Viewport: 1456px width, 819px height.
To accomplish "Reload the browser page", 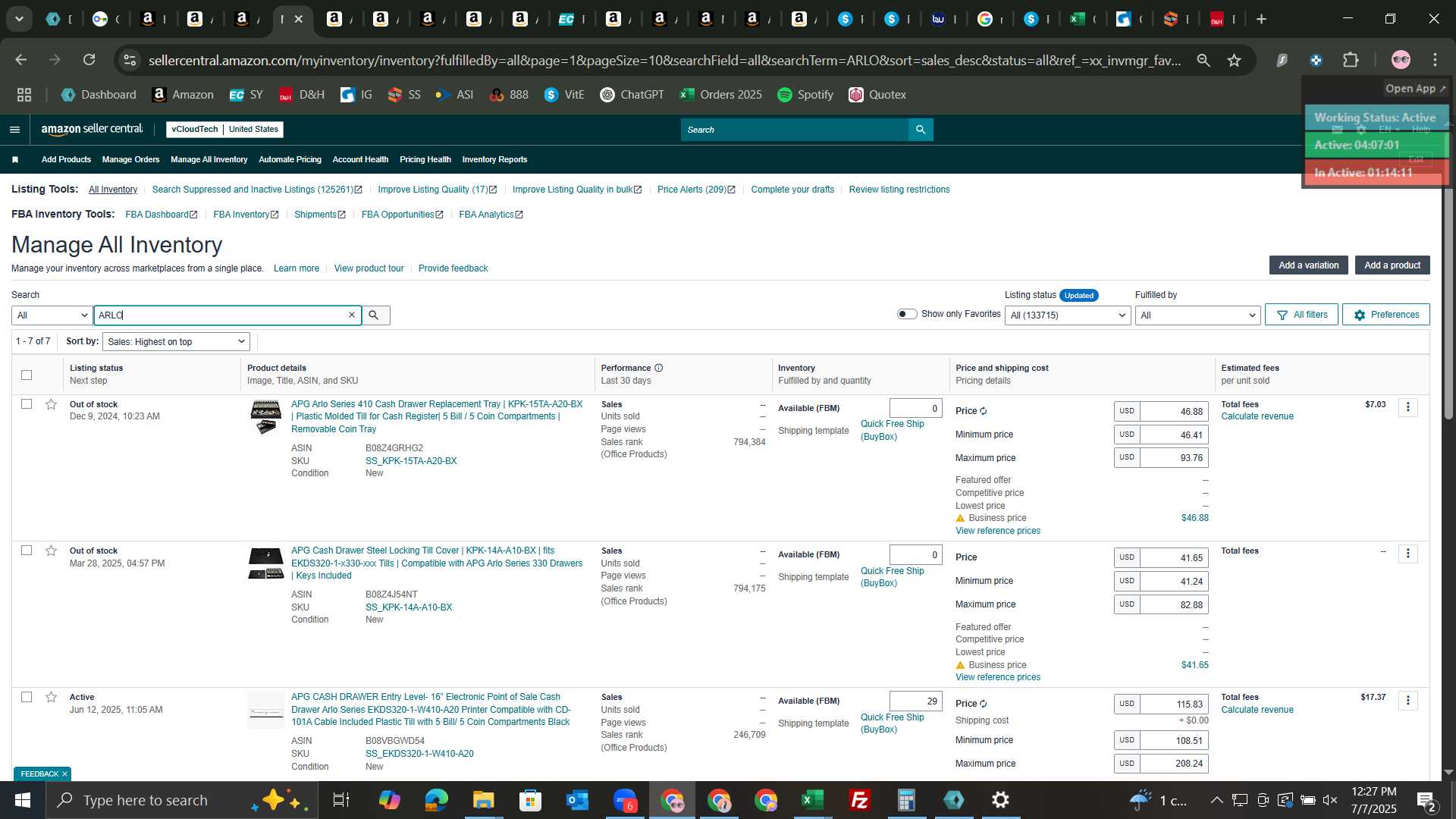I will [x=89, y=60].
